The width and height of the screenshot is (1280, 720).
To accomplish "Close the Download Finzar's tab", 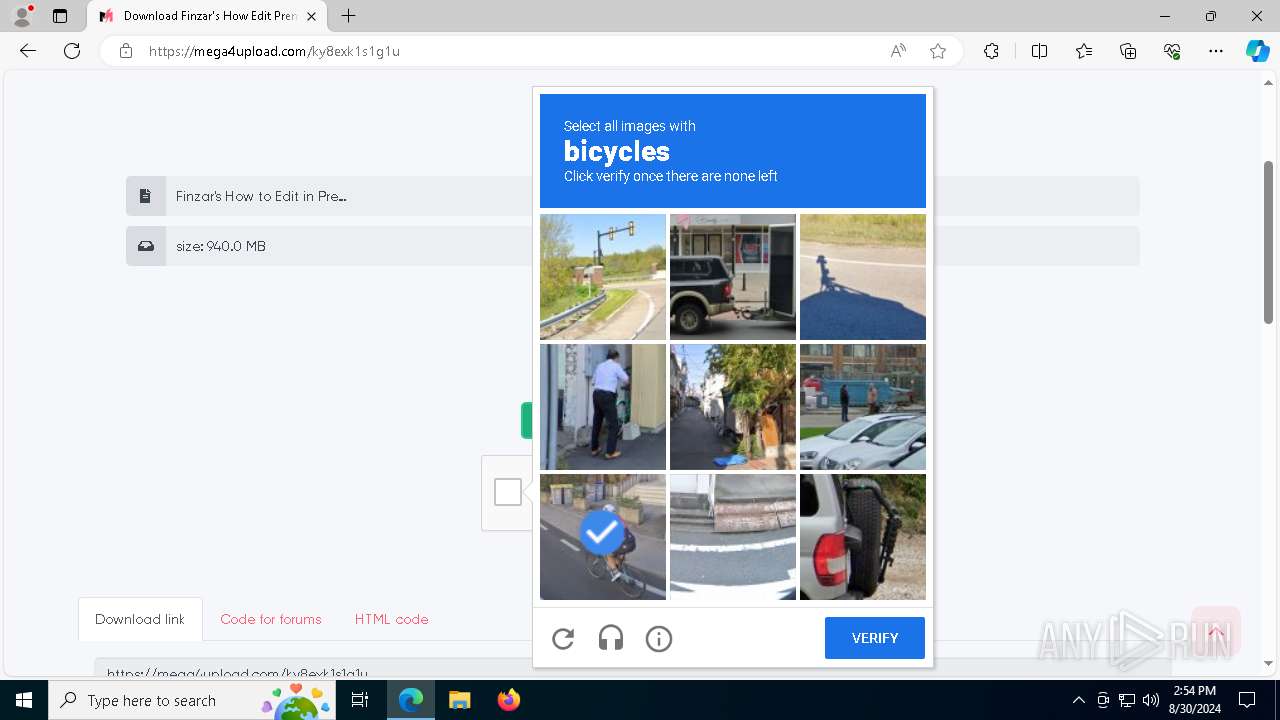I will point(311,16).
